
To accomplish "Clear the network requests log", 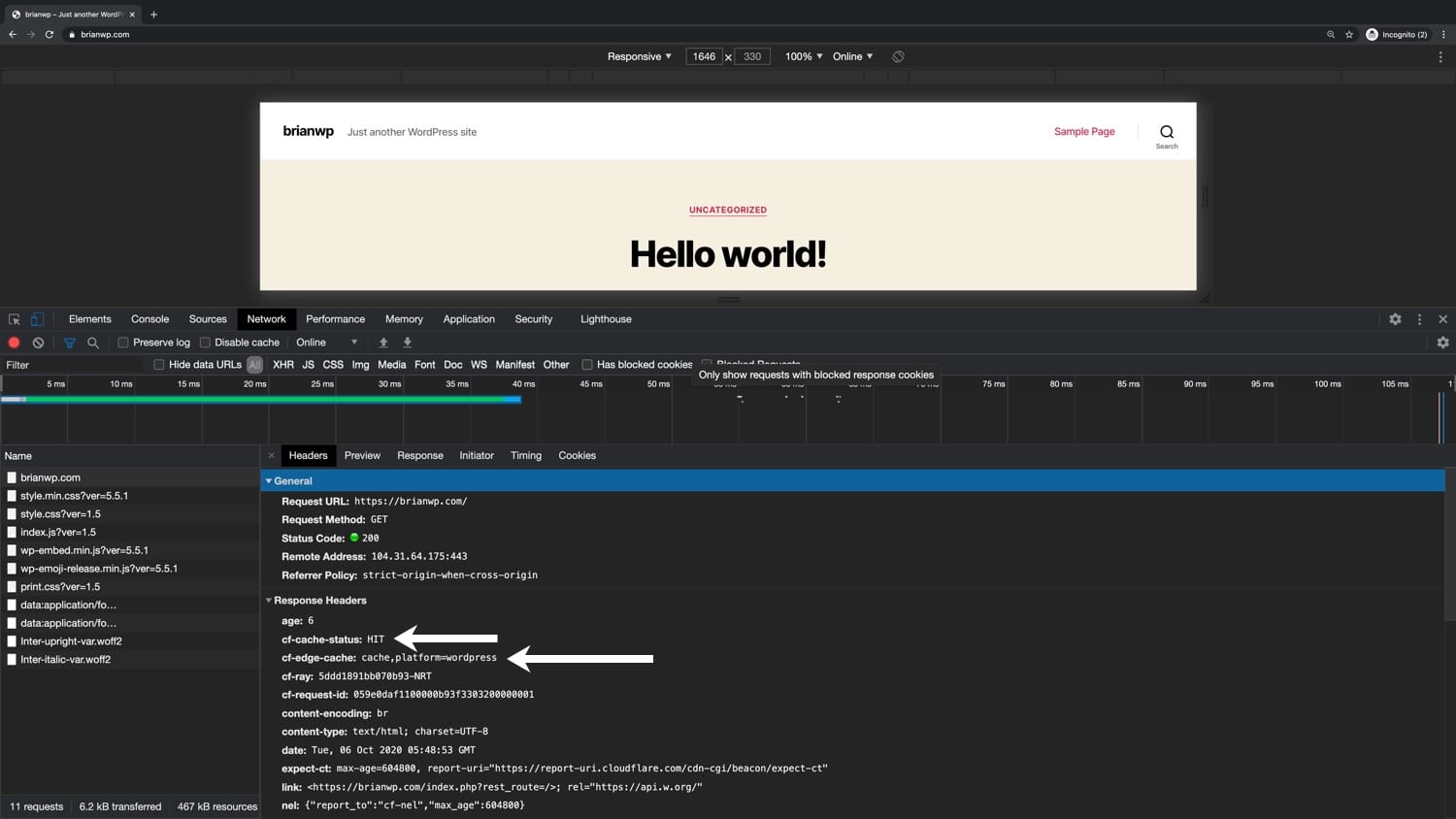I will tap(38, 343).
